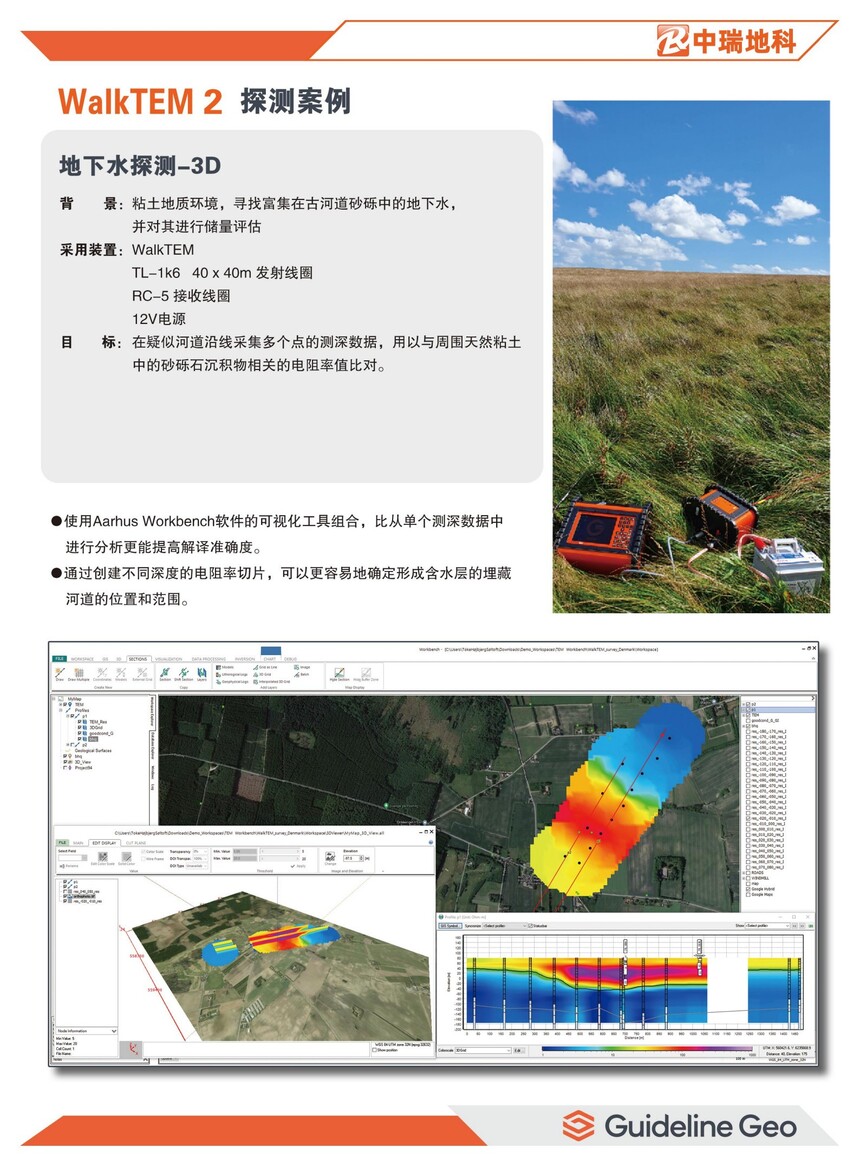The height and width of the screenshot is (1167, 860).
Task: Switch to the INVERSION ribbon tab
Action: (x=245, y=659)
